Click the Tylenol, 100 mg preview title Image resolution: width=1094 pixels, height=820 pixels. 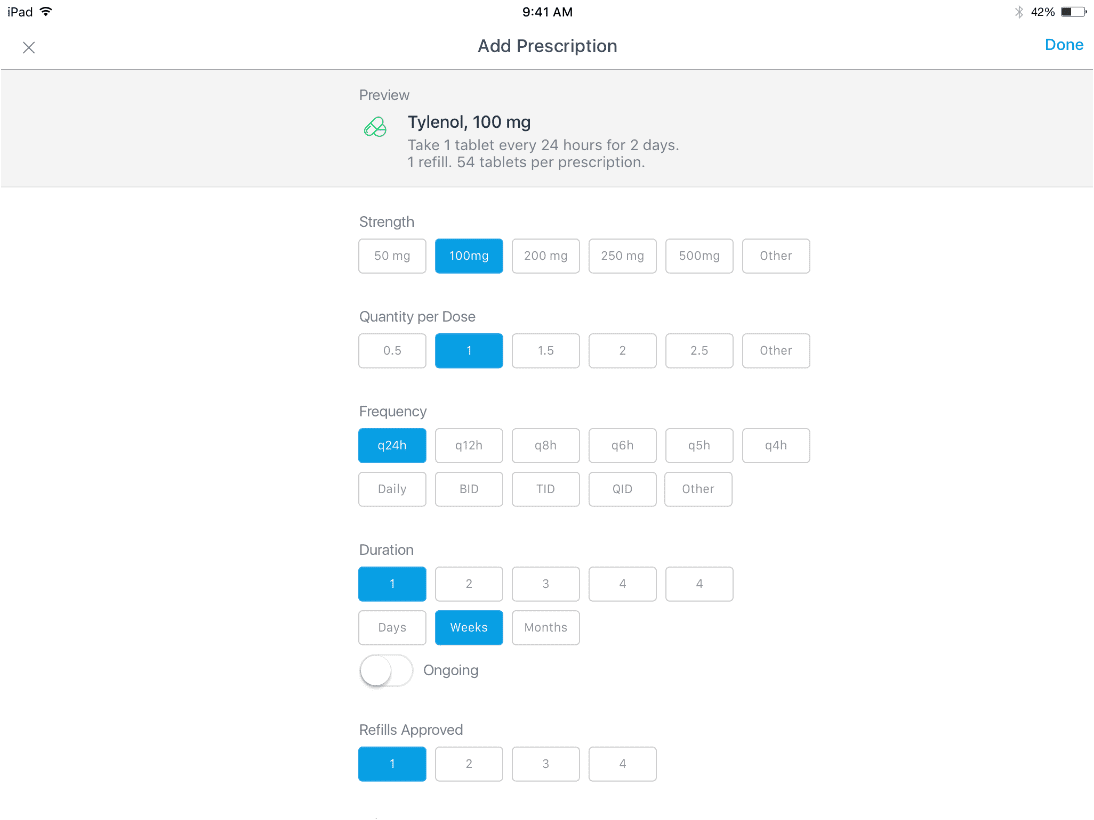click(x=469, y=123)
